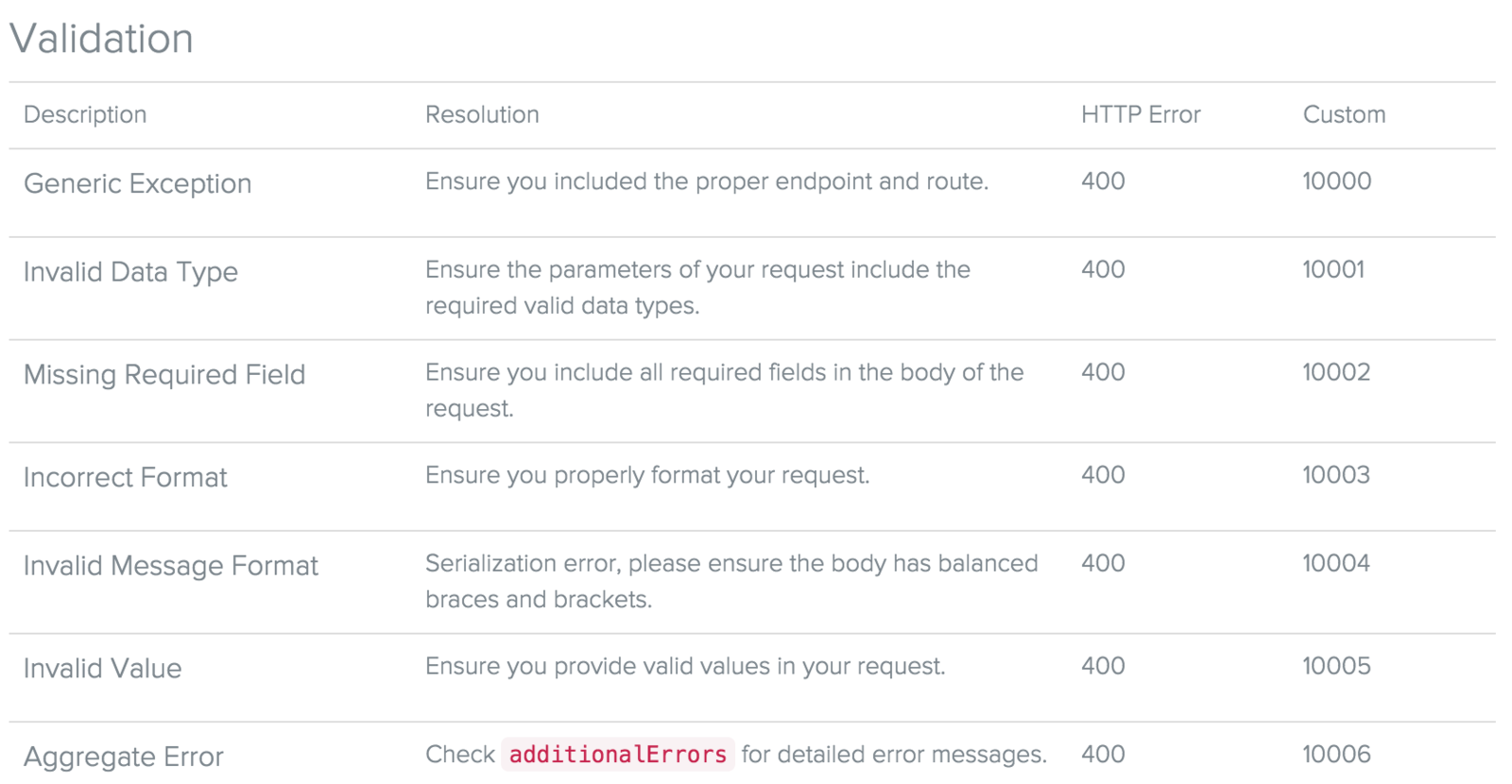This screenshot has width=1512, height=784.
Task: Click the Invalid Value row label
Action: pos(103,669)
